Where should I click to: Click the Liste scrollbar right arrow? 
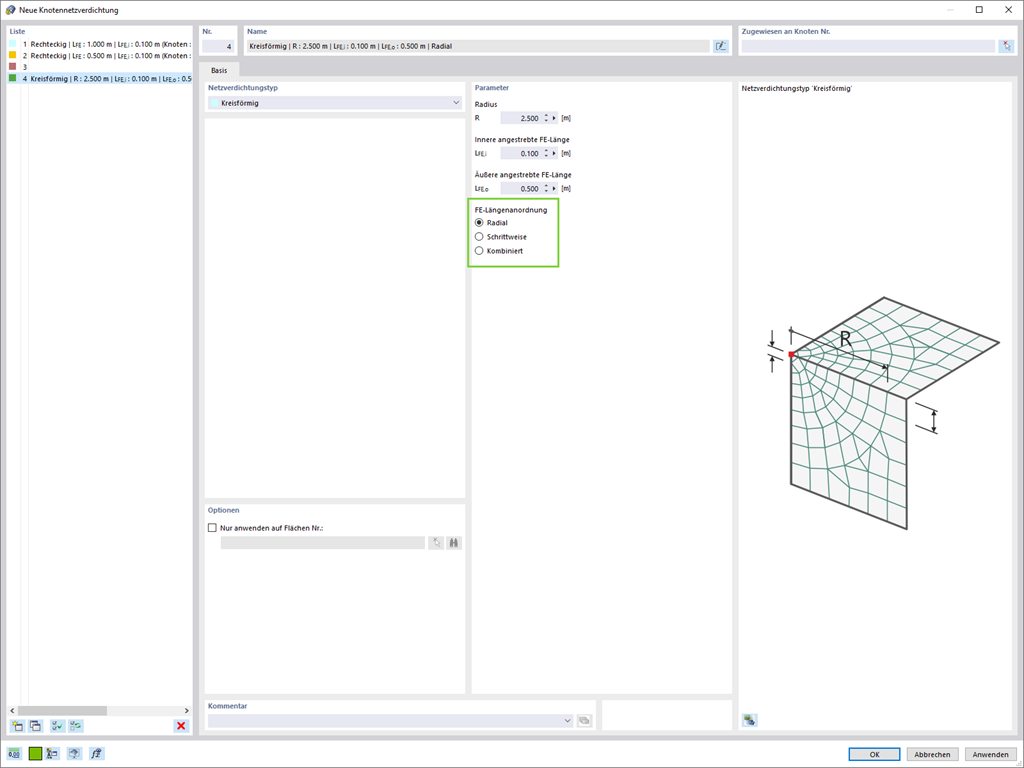pyautogui.click(x=187, y=711)
